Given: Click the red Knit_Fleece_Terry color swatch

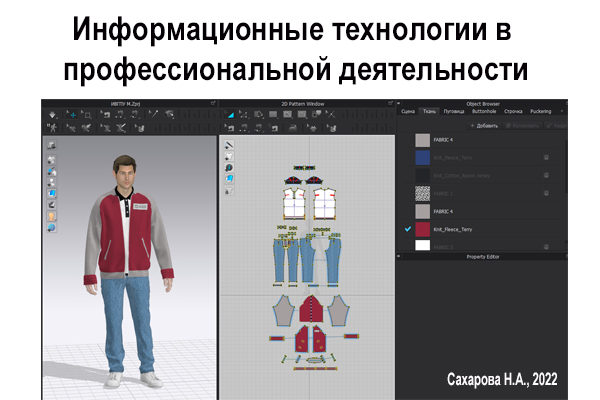Looking at the screenshot, I should tap(423, 229).
